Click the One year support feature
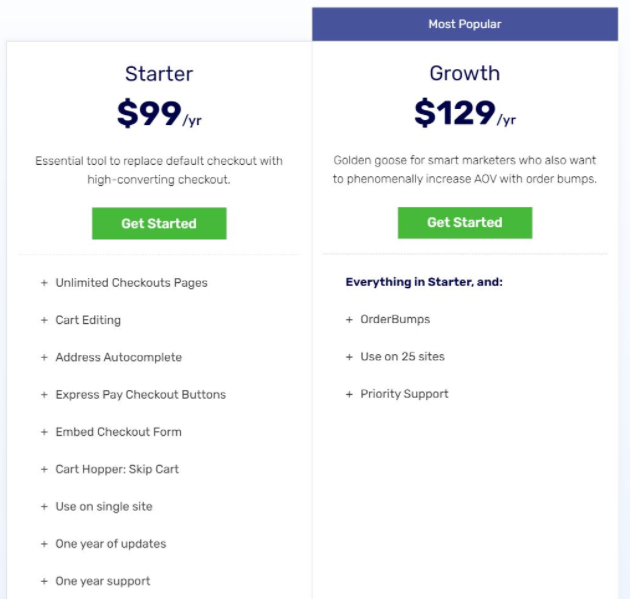This screenshot has width=630, height=599. click(x=103, y=581)
